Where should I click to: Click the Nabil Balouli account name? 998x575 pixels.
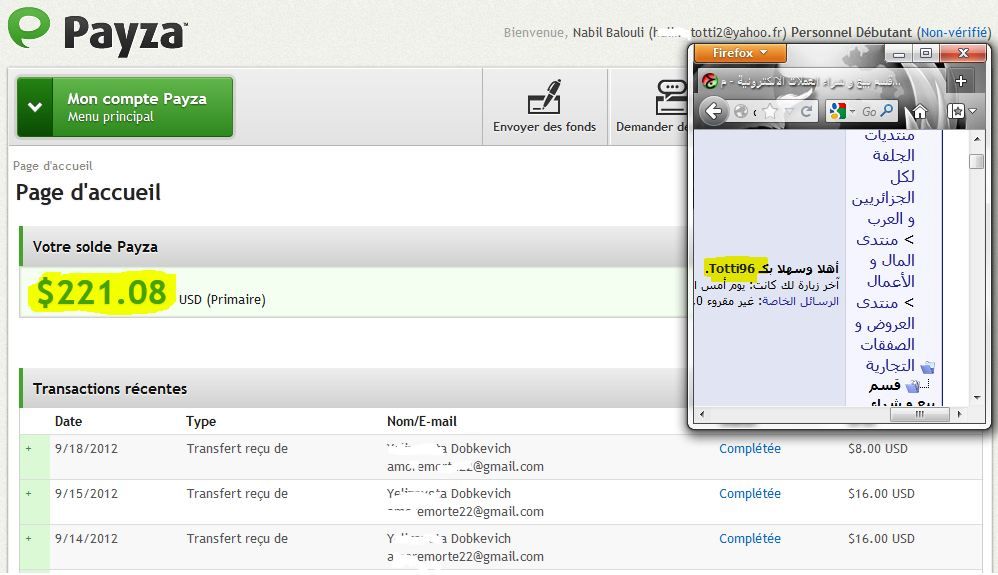(608, 32)
